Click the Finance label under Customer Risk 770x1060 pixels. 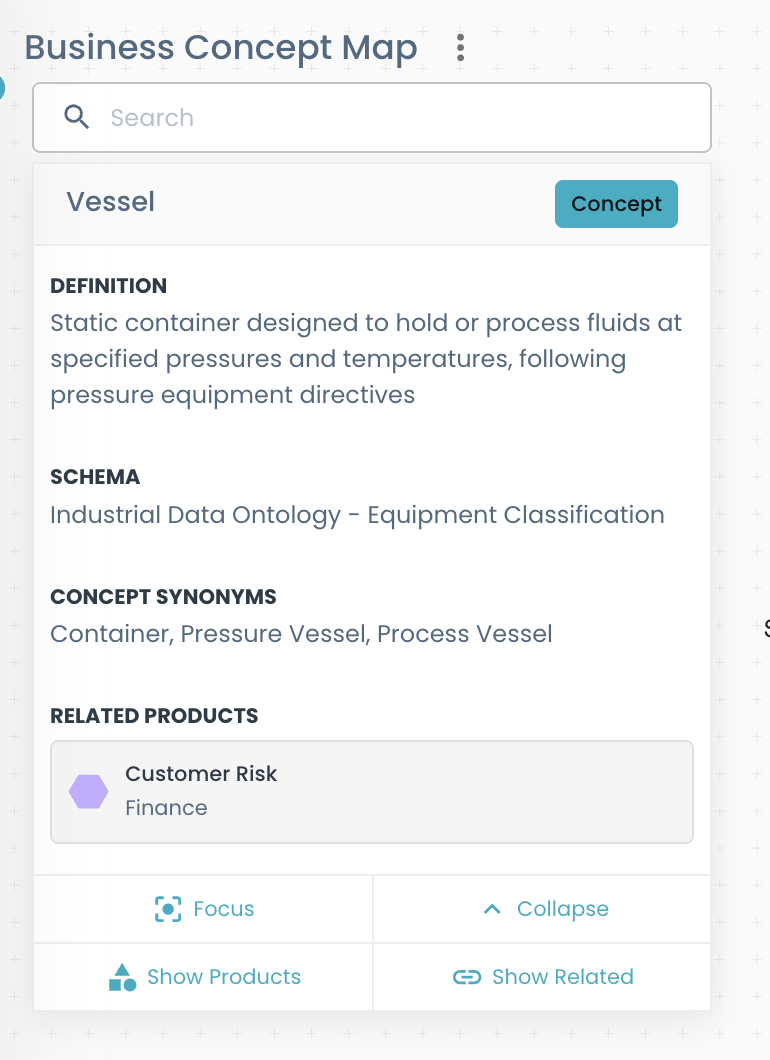coord(166,808)
